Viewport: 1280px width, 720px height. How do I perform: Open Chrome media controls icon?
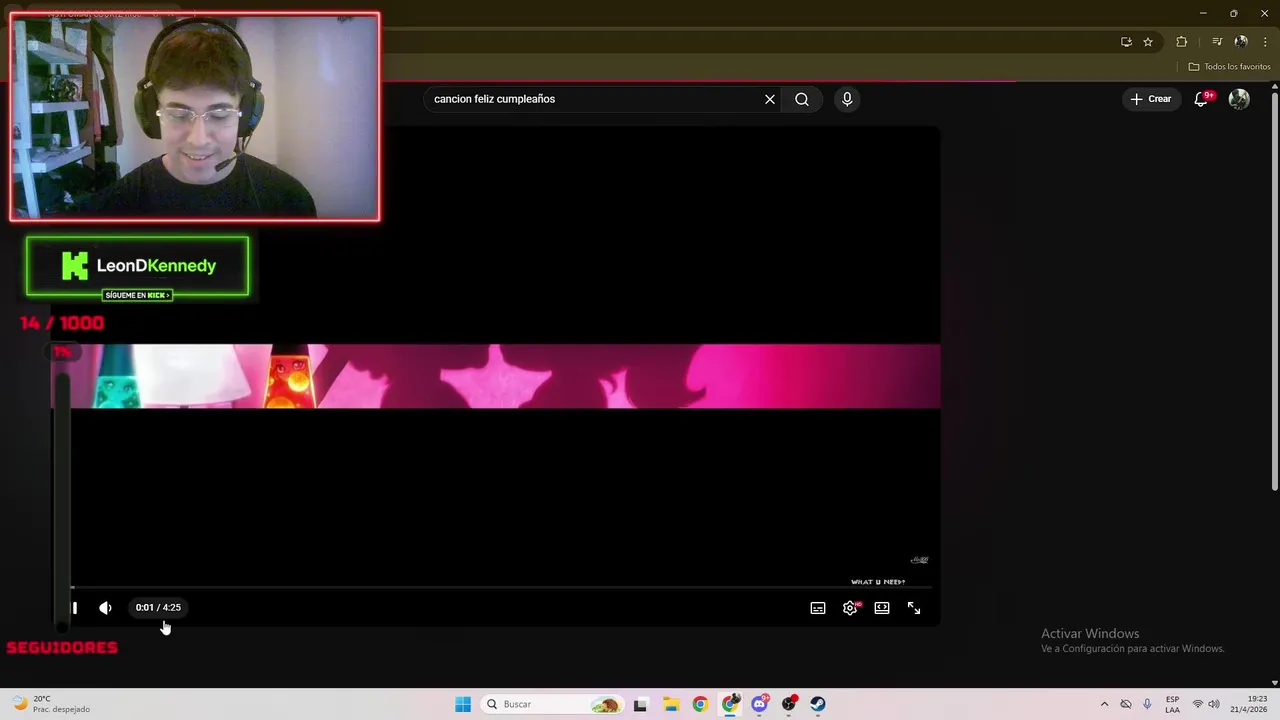pyautogui.click(x=1217, y=42)
